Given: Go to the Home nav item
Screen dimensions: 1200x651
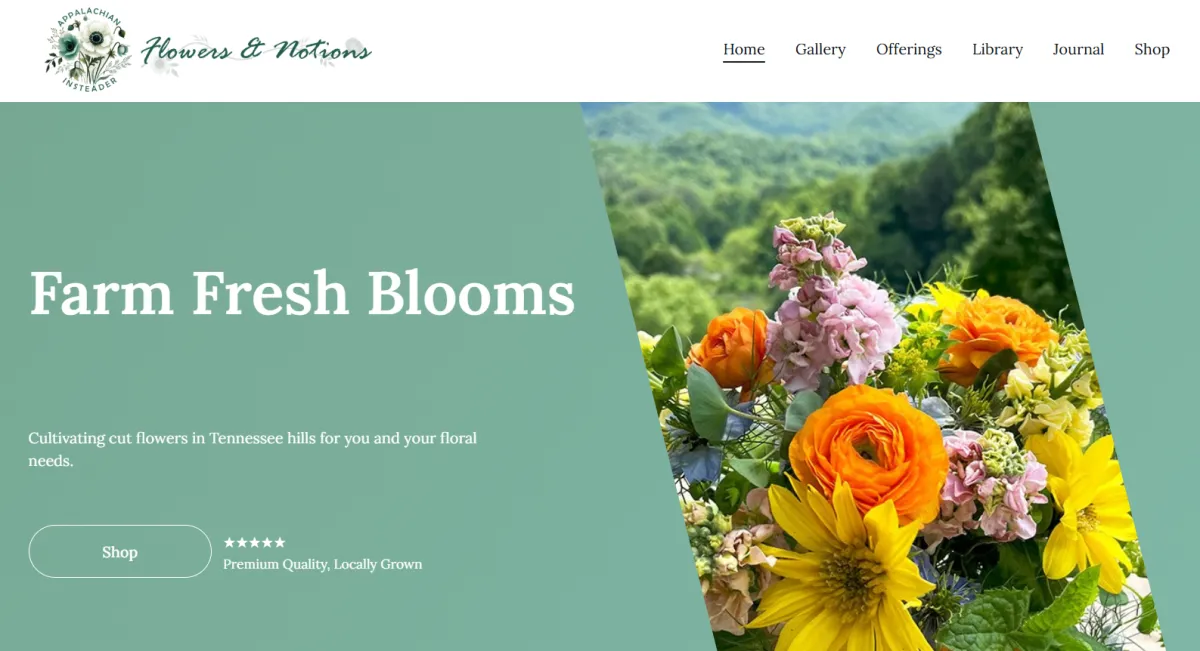Looking at the screenshot, I should (744, 49).
